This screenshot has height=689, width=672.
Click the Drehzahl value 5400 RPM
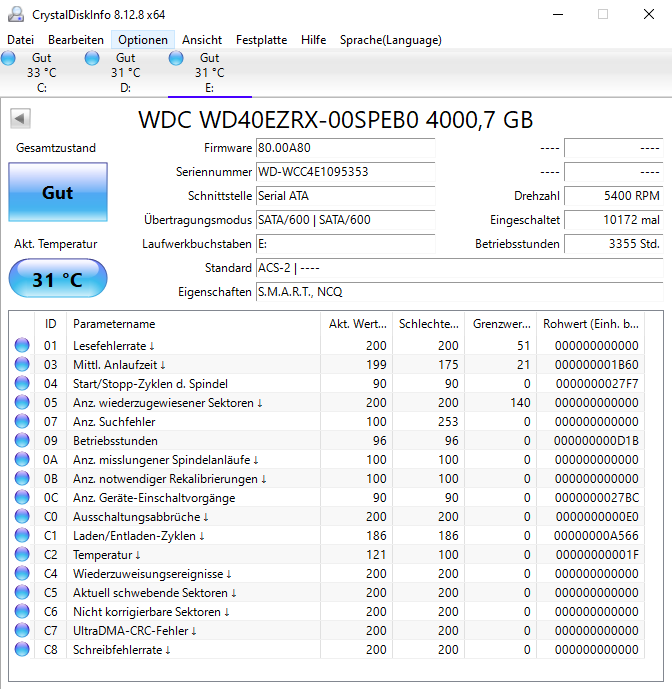[x=614, y=196]
